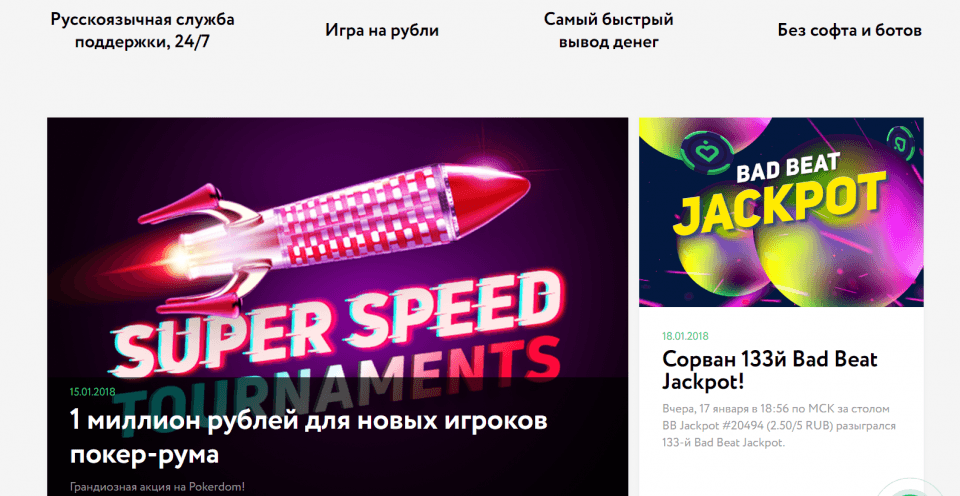This screenshot has width=960, height=496.
Task: Click 'Русскоязычная служба поддержки, 24/7' feature
Action: [x=142, y=31]
